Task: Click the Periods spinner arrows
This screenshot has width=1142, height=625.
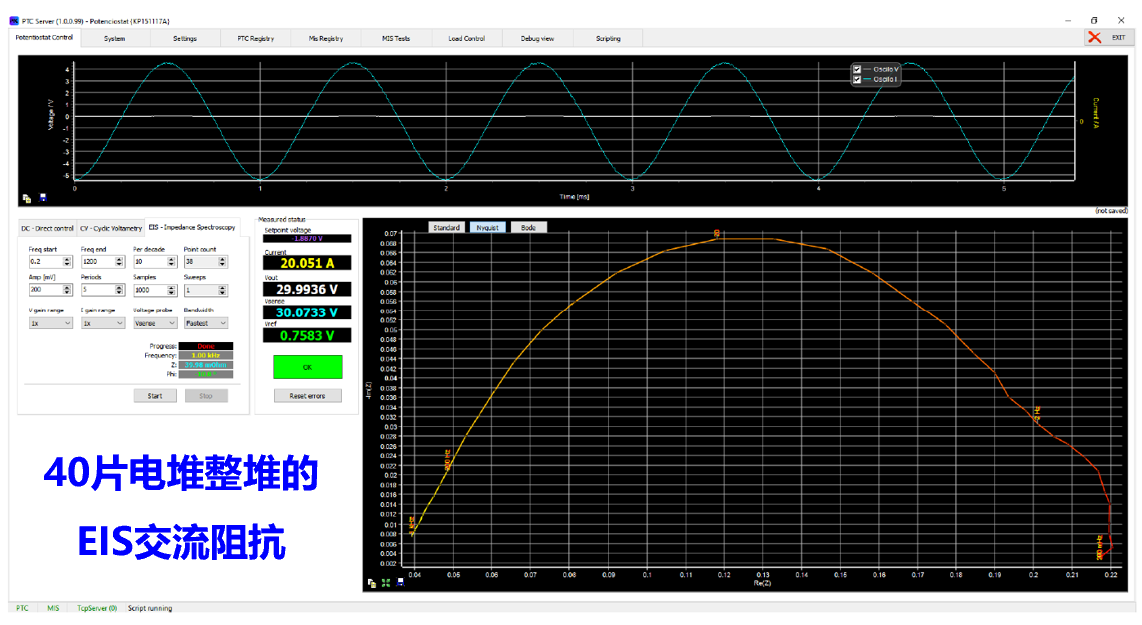Action: point(120,290)
